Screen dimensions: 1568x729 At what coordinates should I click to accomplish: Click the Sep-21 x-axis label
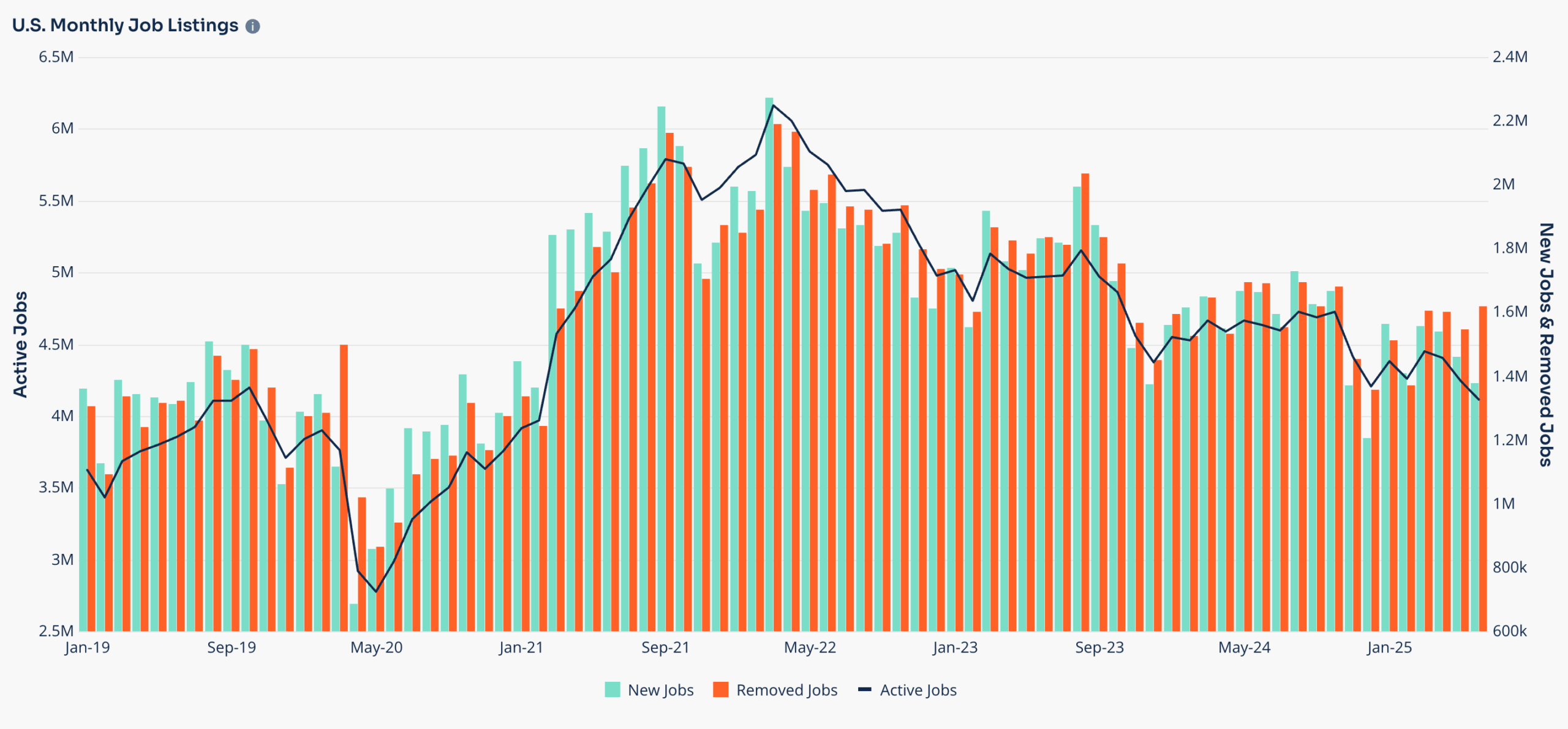click(x=665, y=648)
